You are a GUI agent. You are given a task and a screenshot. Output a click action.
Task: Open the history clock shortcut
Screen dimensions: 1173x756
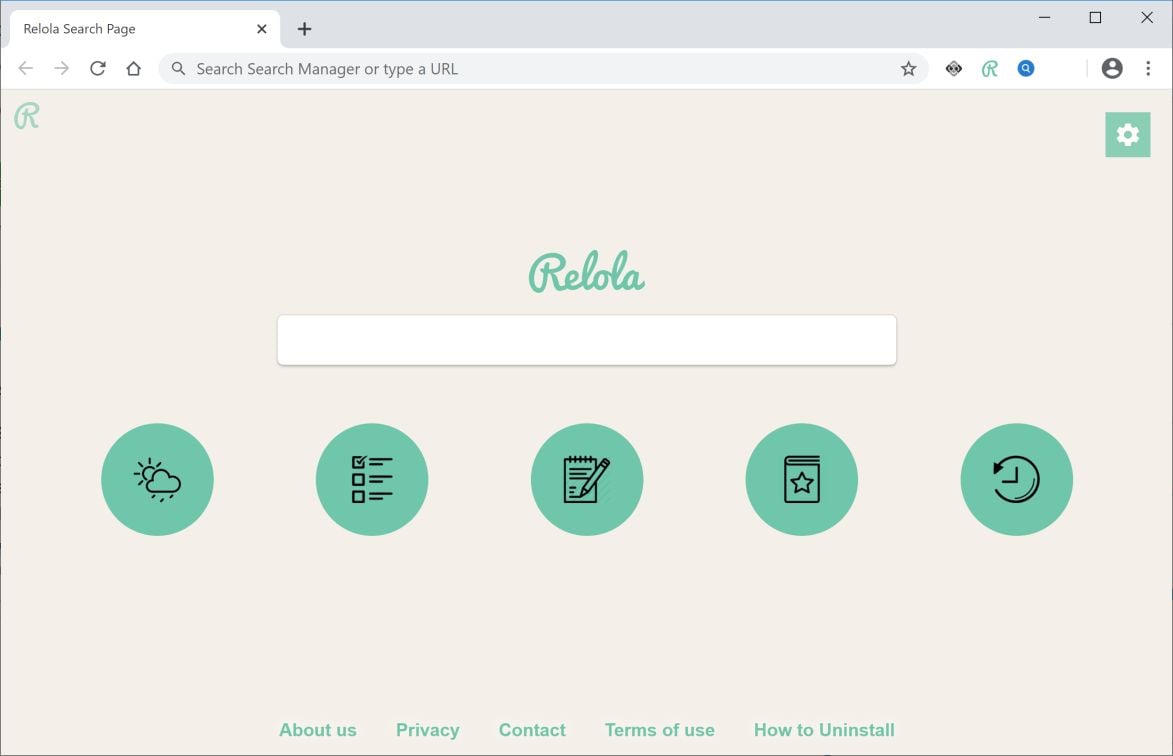(x=1016, y=479)
